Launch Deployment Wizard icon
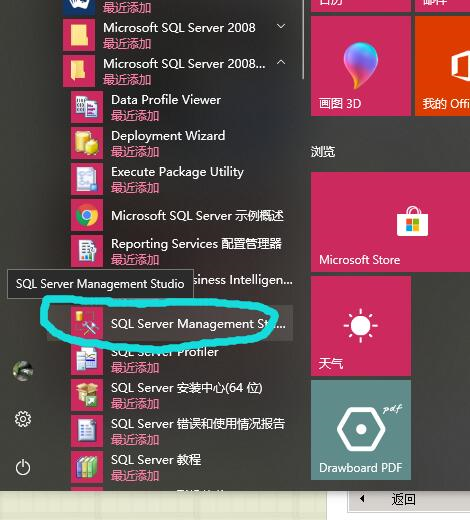Screen dimensions: 470x520 pos(87,143)
